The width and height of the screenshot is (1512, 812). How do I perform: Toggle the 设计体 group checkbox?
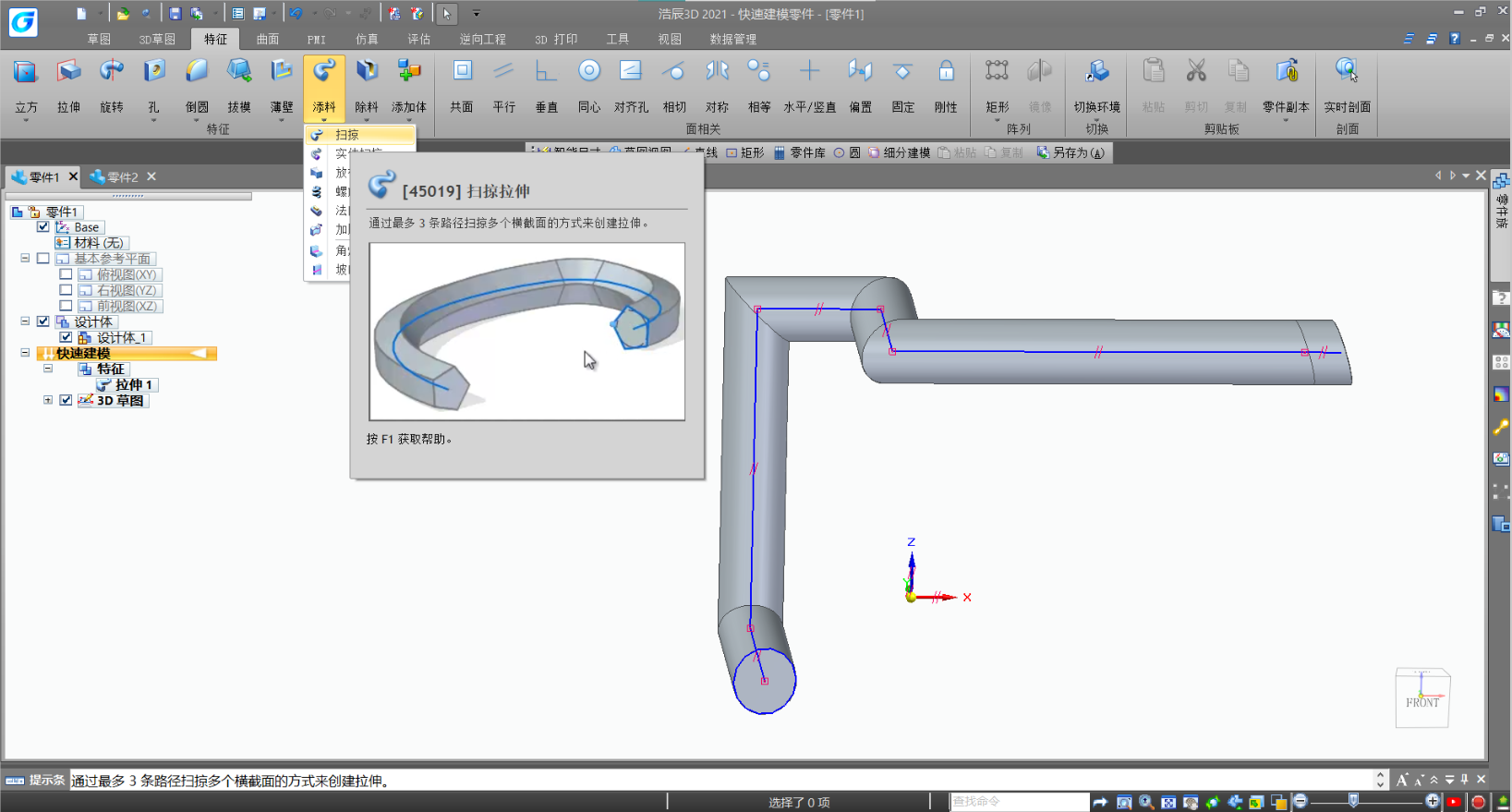pyautogui.click(x=42, y=321)
